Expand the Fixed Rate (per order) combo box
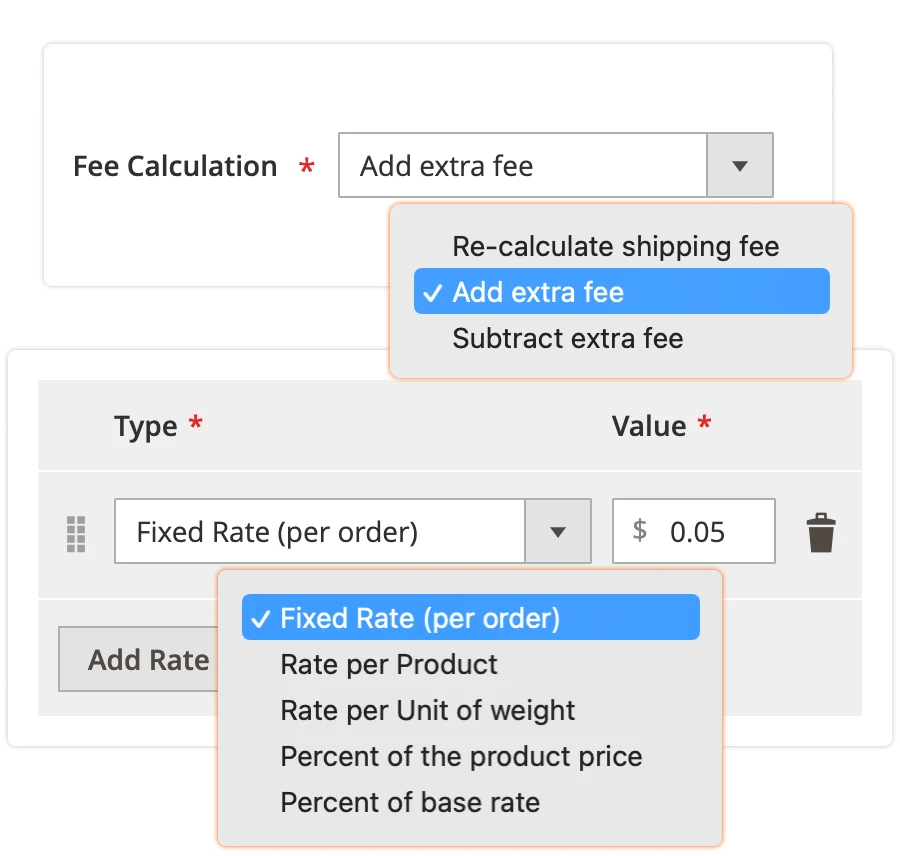Viewport: 900px width, 856px height. (x=320, y=531)
